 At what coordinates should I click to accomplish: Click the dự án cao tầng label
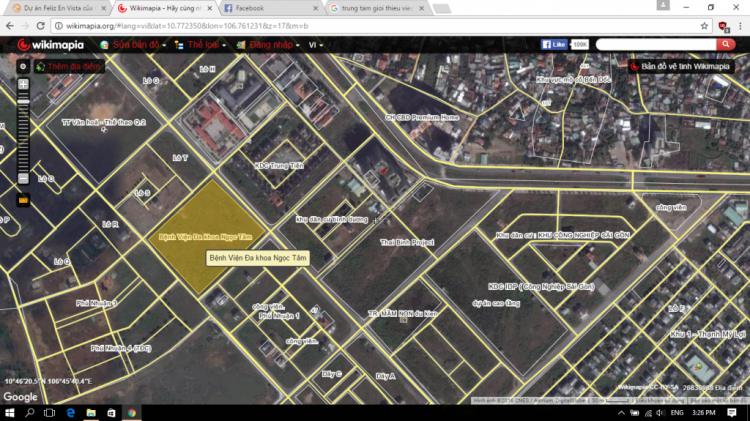(496, 303)
